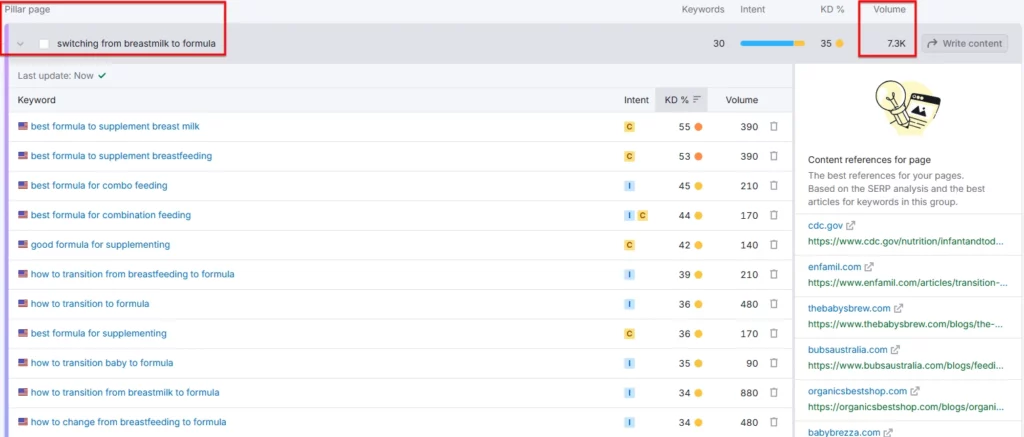Click the yellow KD dot beside 35 in pillar row
This screenshot has width=1024, height=437.
point(839,44)
